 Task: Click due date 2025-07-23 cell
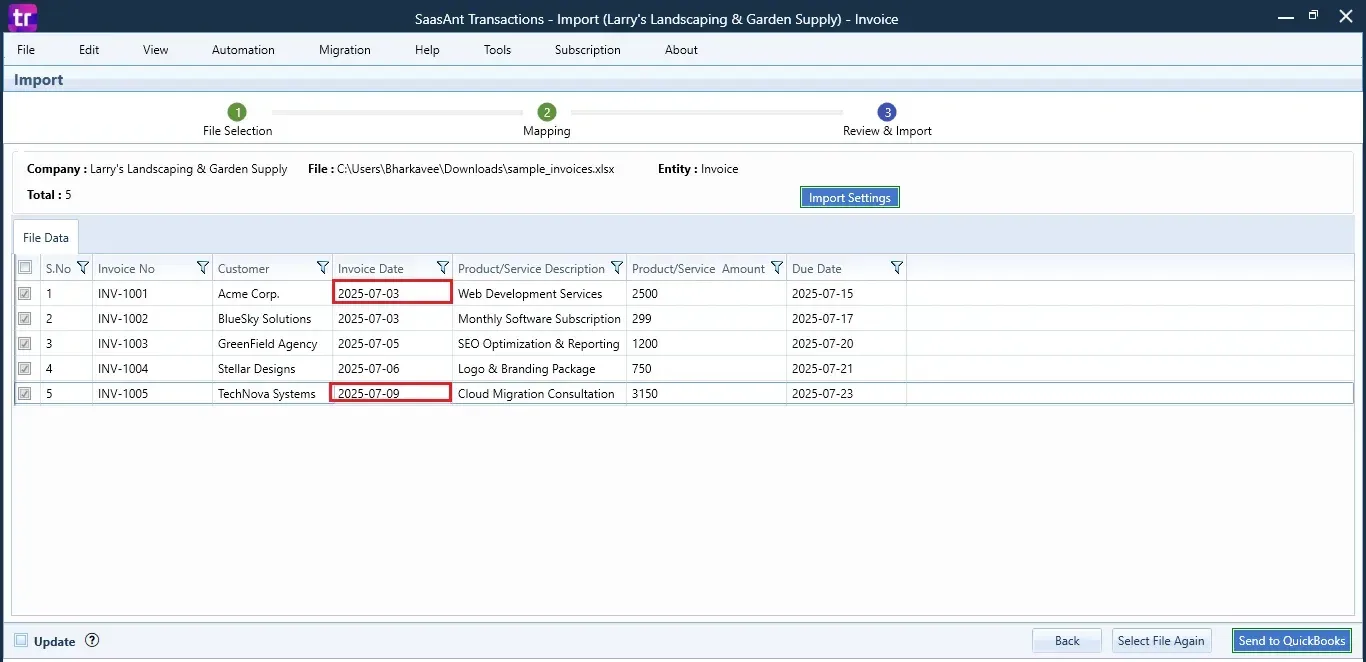click(x=846, y=394)
